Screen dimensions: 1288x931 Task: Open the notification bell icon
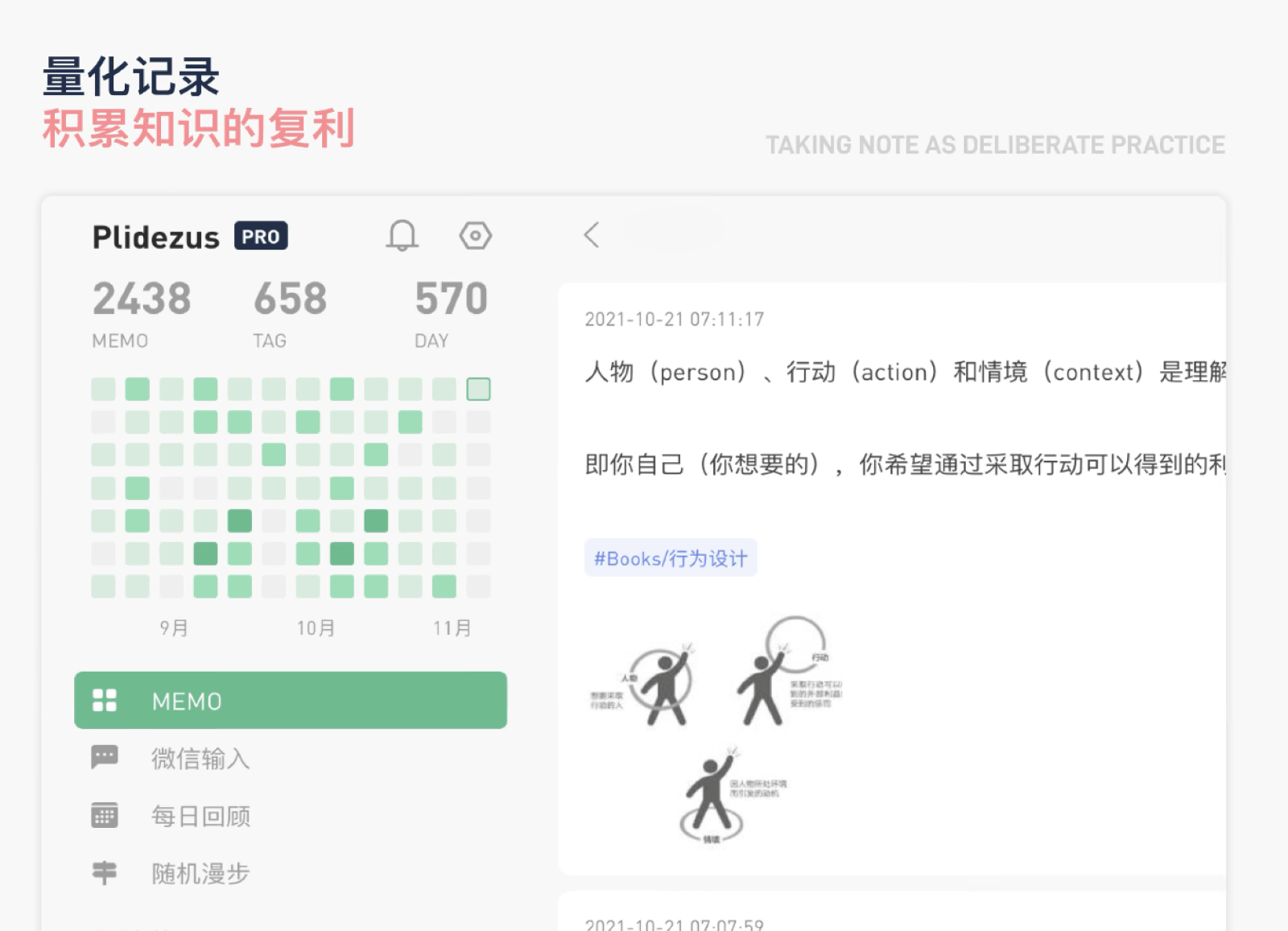pos(402,236)
